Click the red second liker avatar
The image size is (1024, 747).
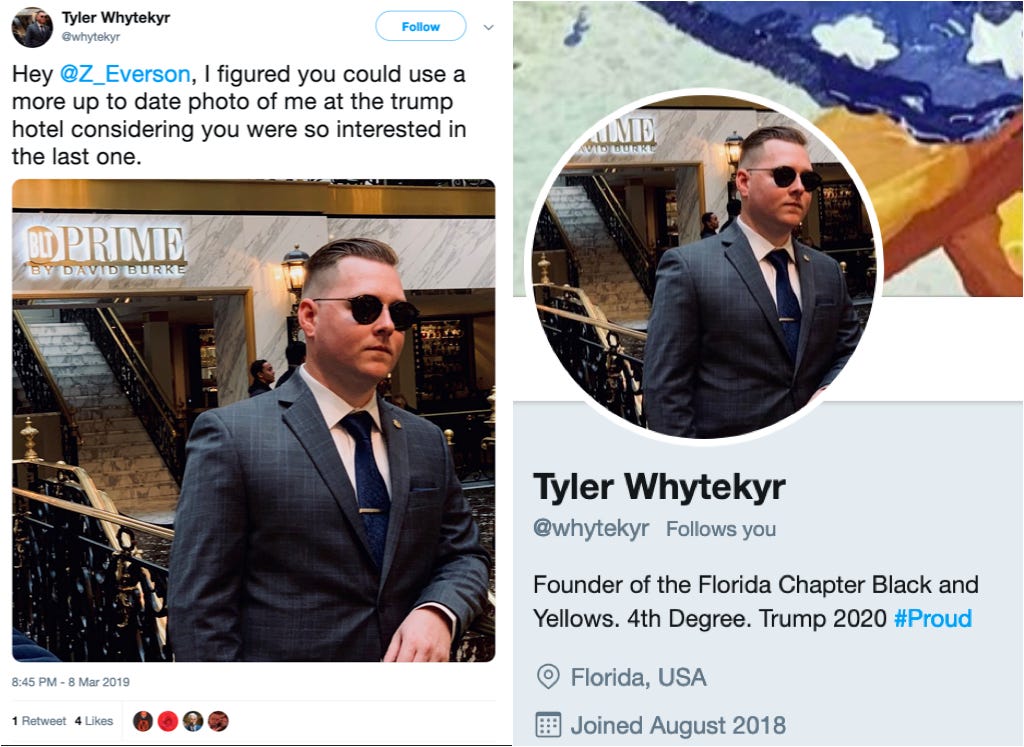point(168,721)
